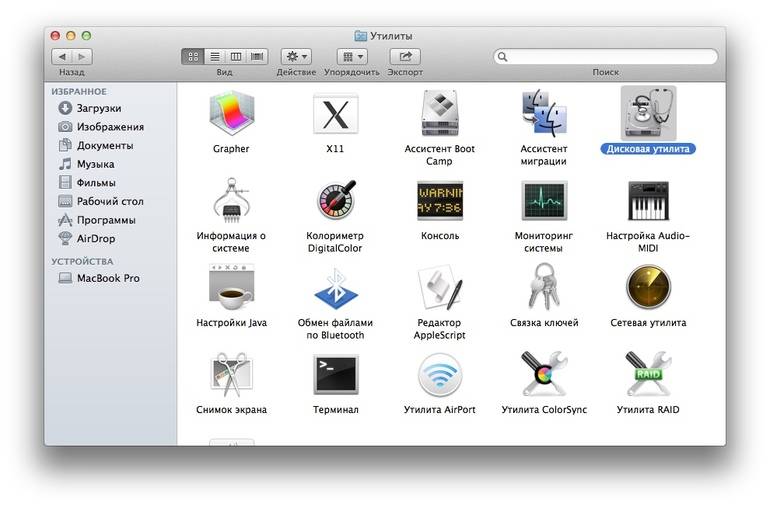The height and width of the screenshot is (507, 770).
Task: Select Загрузки in the sidebar
Action: (98, 108)
